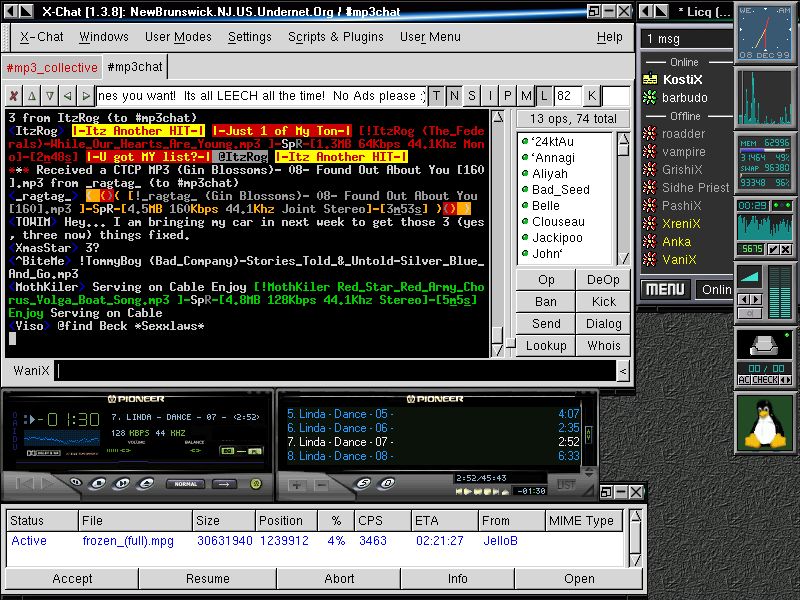Toggle the L user limit mode button

click(543, 96)
